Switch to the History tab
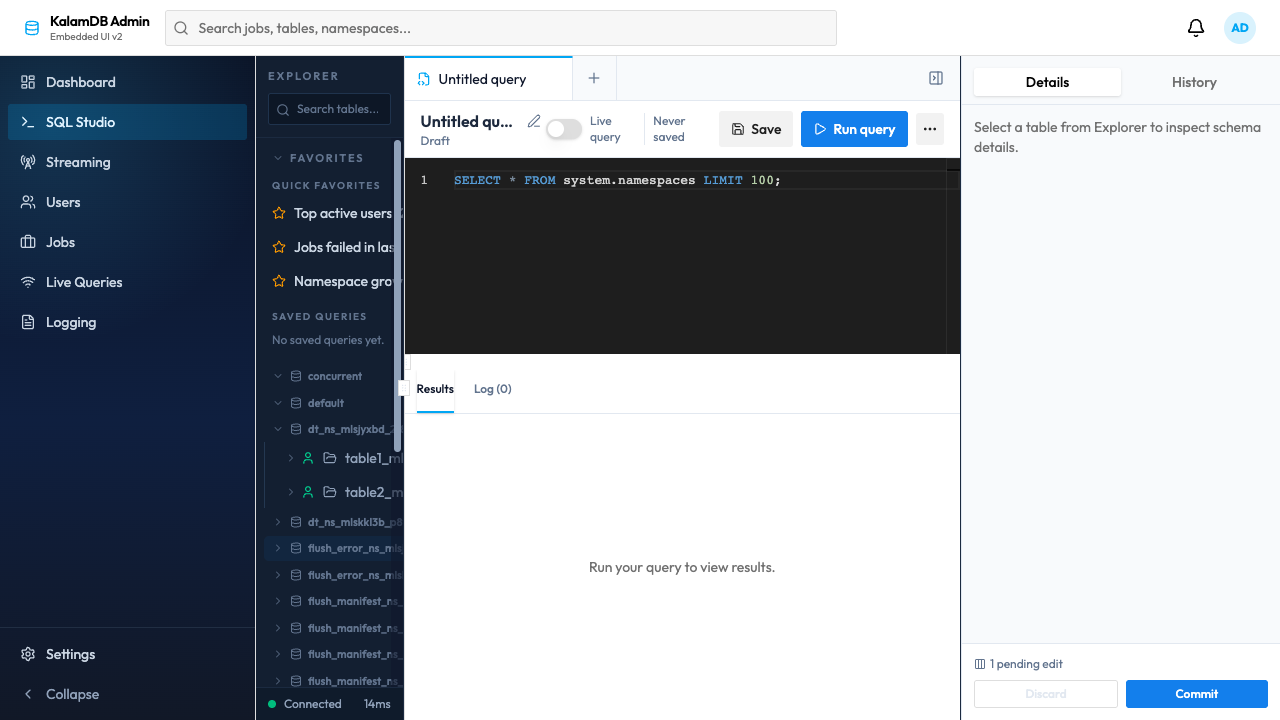This screenshot has width=1280, height=720. [x=1194, y=82]
